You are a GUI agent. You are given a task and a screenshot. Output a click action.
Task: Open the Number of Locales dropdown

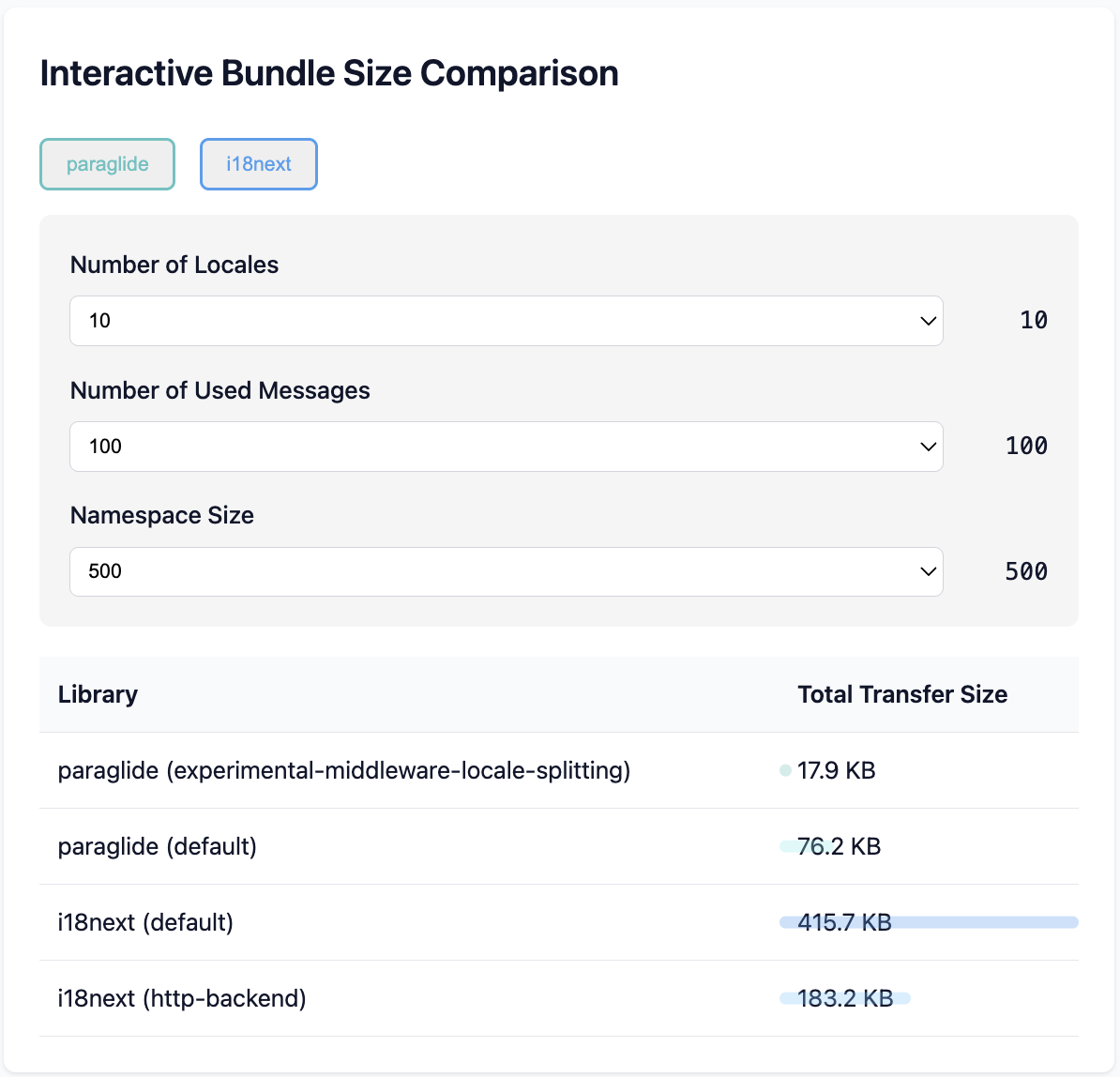click(507, 320)
